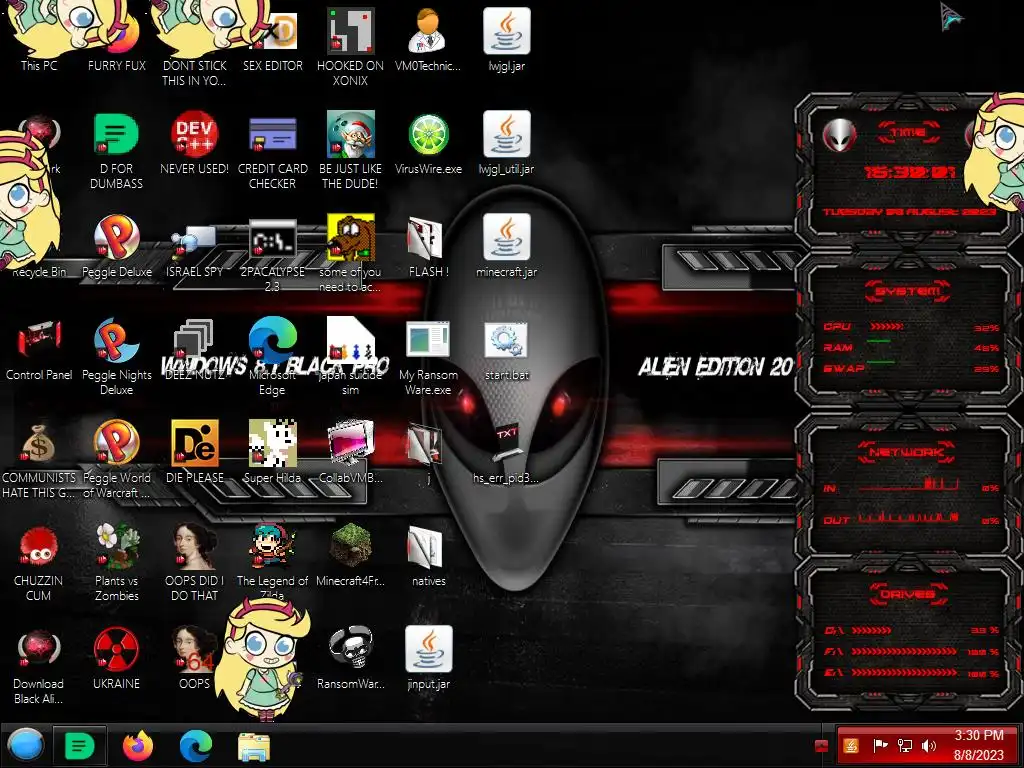Click the alien head in Time widget
Screen dimensions: 1024x768
tap(839, 135)
